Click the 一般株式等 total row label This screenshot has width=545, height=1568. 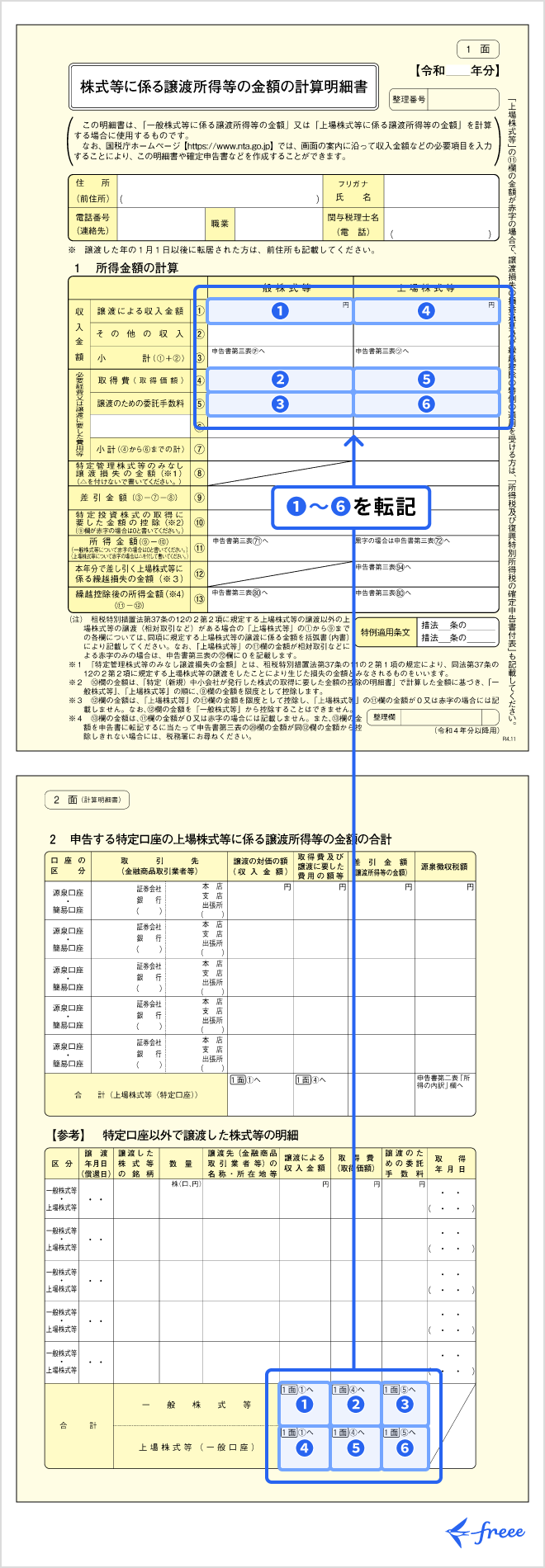(196, 1405)
